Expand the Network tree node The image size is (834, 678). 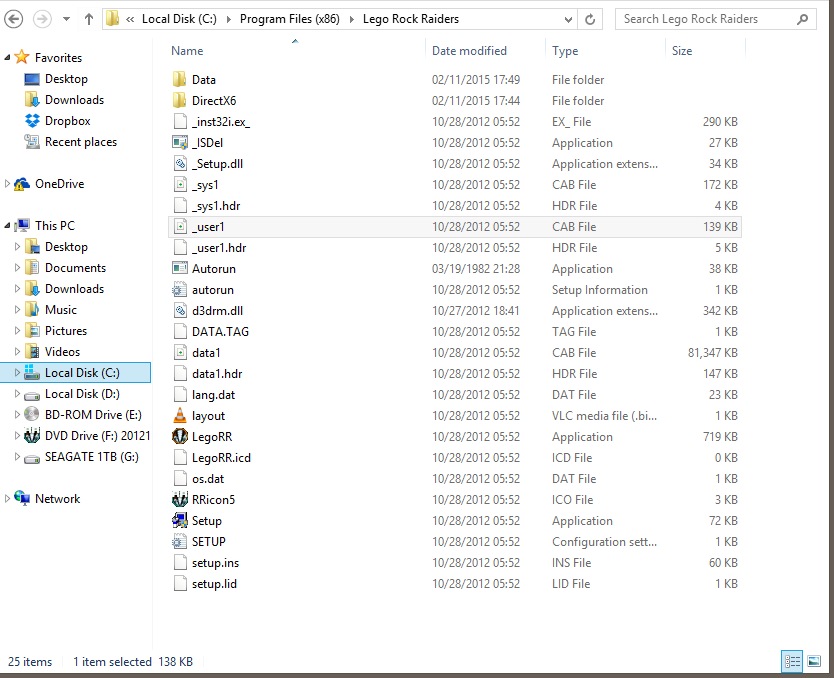click(x=7, y=499)
